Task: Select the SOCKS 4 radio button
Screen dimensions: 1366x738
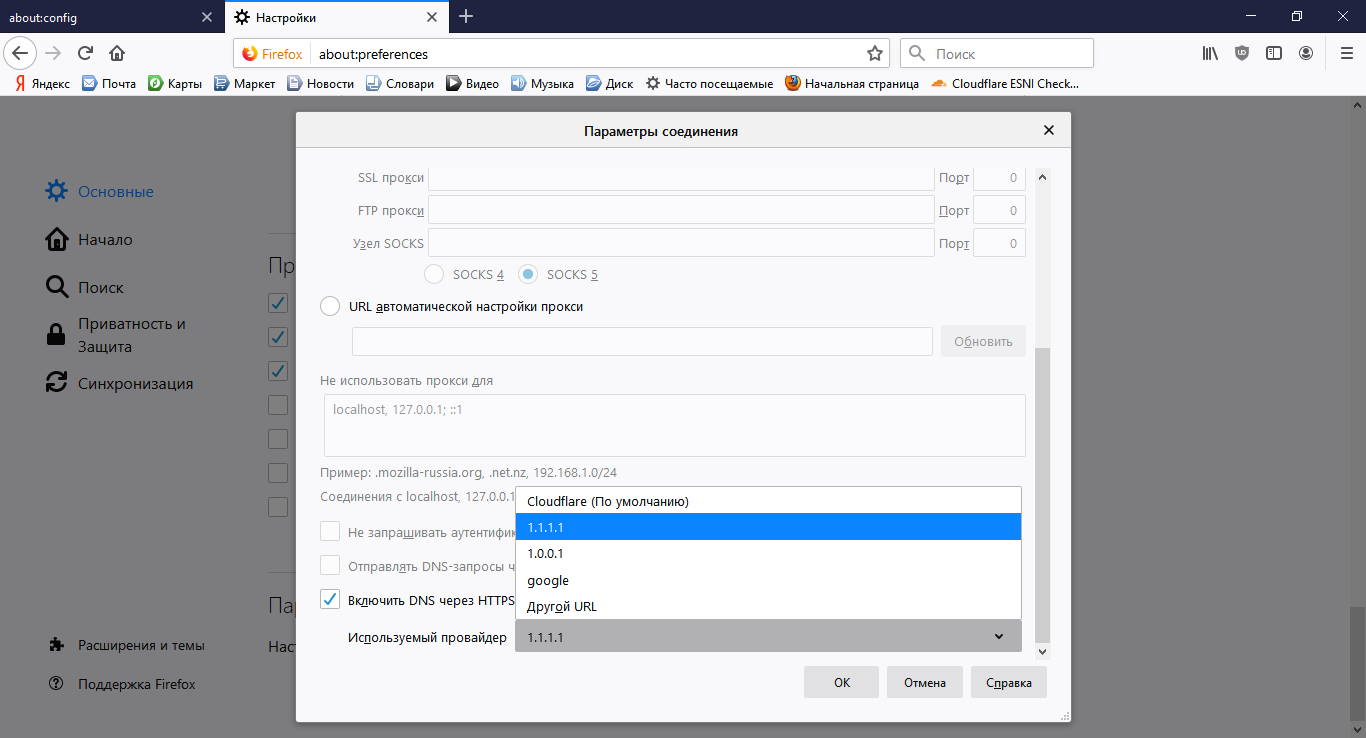Action: 435,274
